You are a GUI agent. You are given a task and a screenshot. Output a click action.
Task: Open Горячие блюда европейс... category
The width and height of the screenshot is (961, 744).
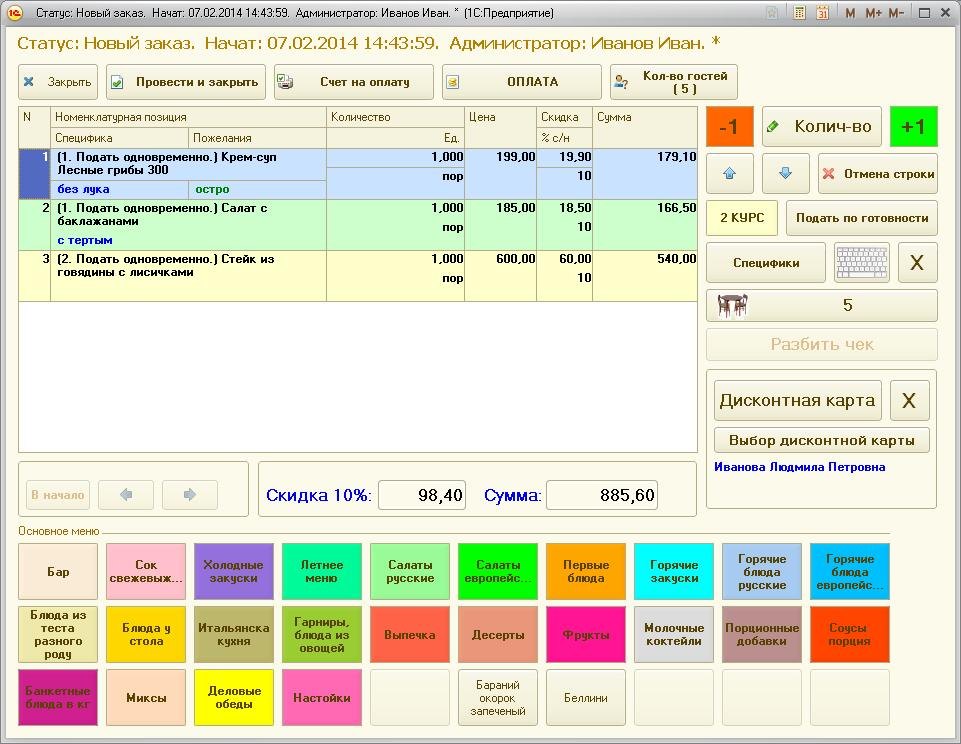[x=849, y=571]
